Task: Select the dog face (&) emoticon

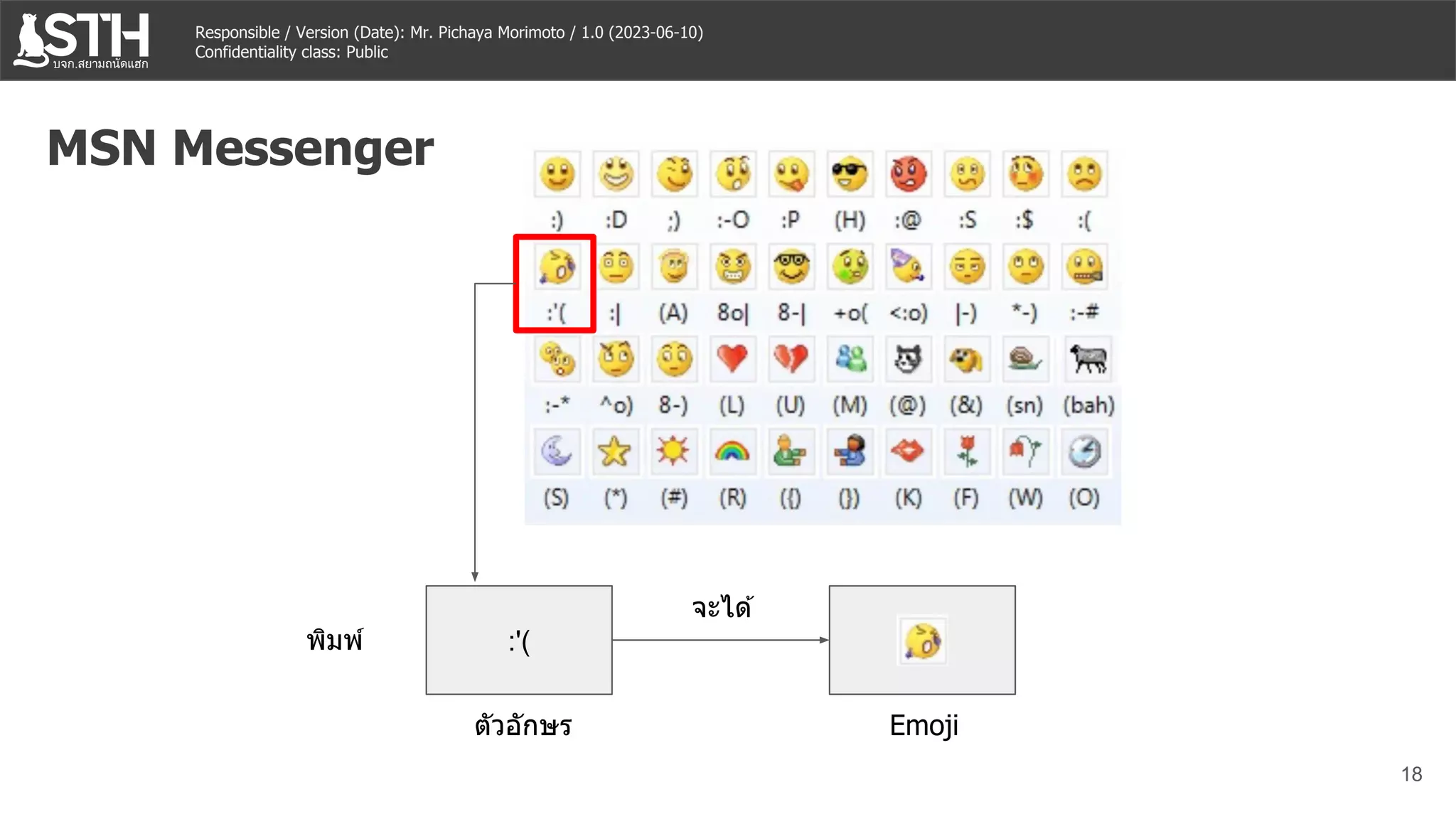Action: (967, 359)
